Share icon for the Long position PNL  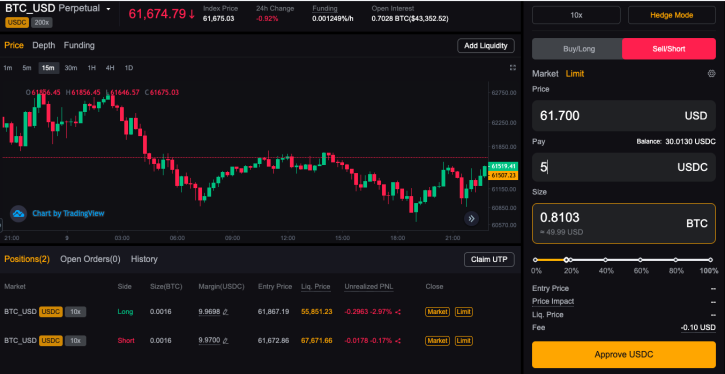[x=398, y=312]
